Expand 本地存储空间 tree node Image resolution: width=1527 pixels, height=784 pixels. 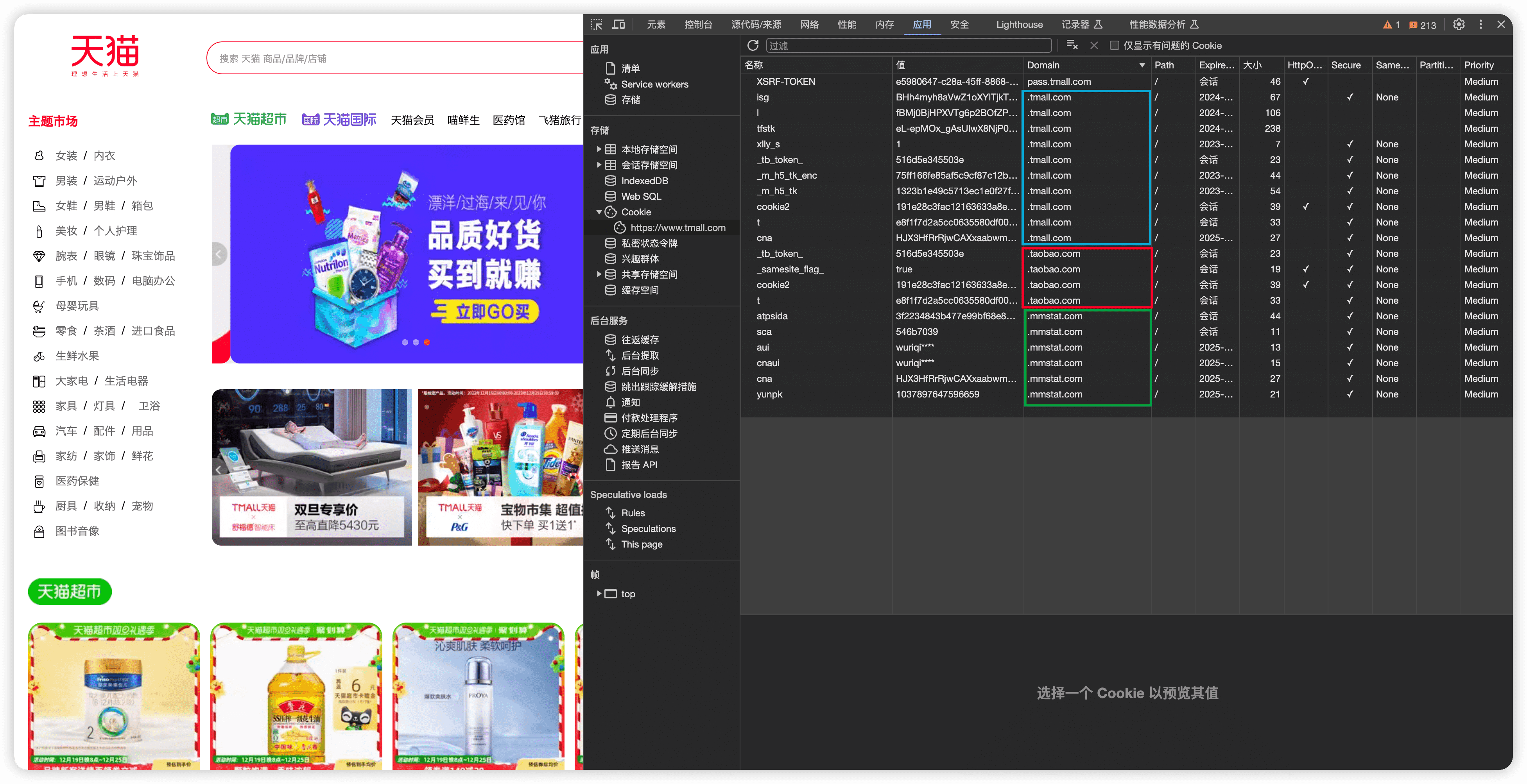[599, 149]
